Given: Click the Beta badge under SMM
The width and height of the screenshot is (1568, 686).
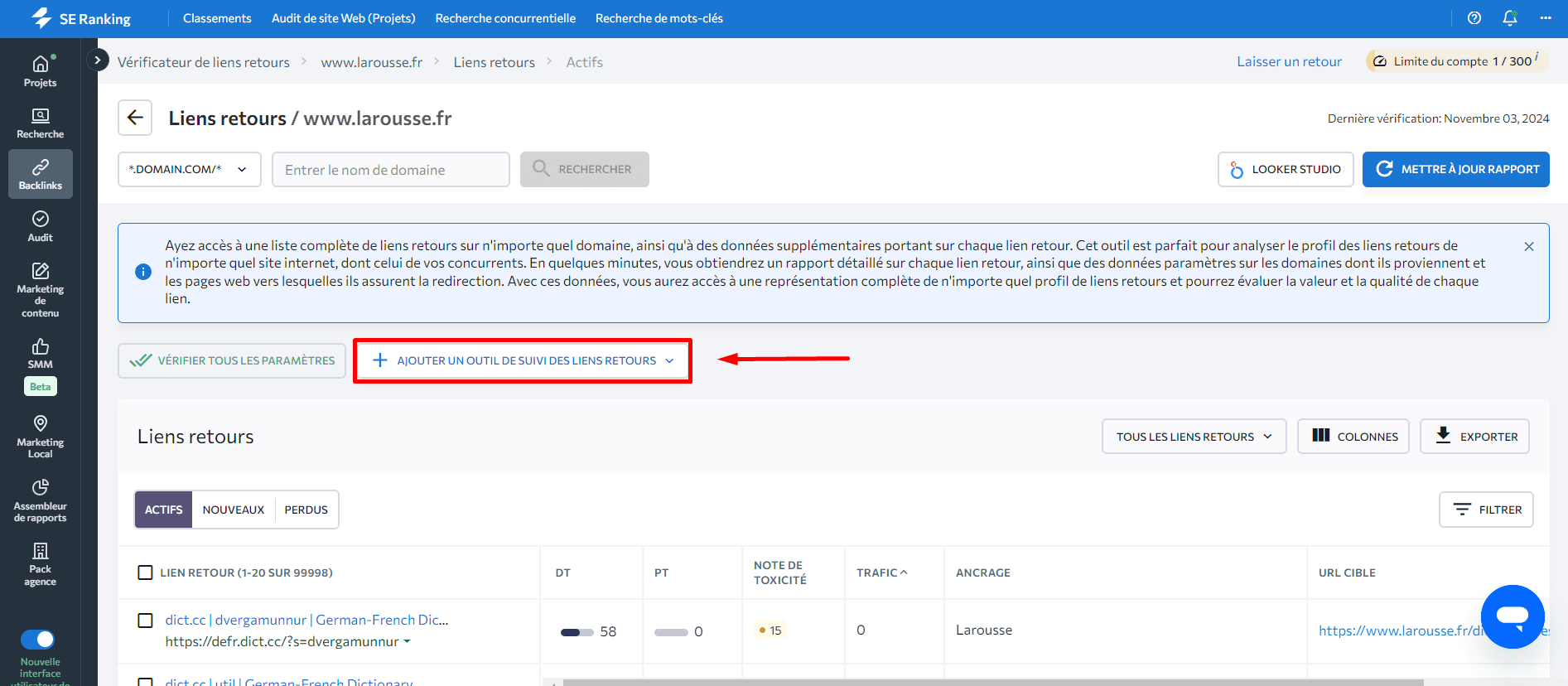Looking at the screenshot, I should 40,387.
